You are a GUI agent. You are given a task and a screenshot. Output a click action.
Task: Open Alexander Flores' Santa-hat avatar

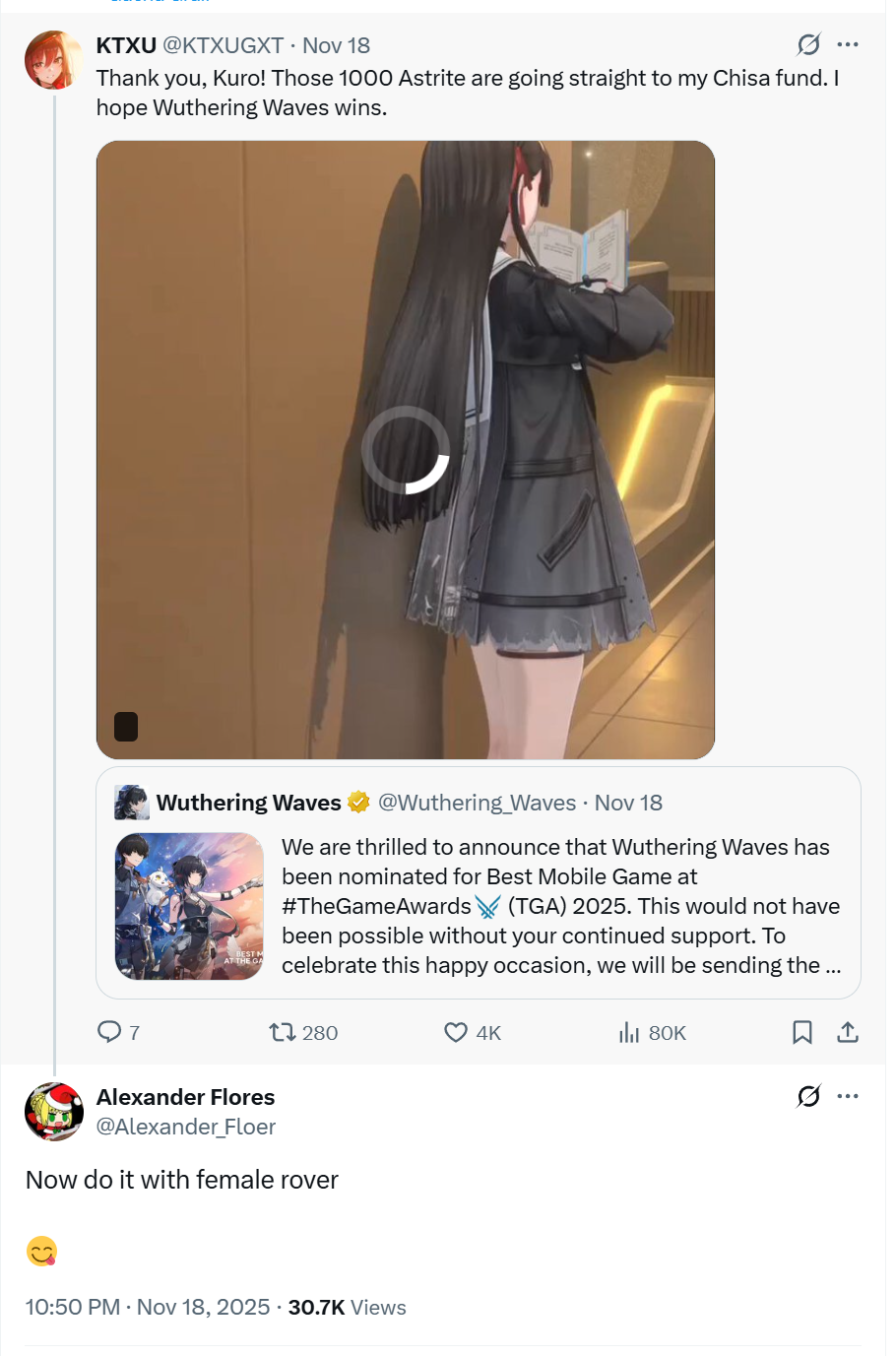coord(54,1112)
